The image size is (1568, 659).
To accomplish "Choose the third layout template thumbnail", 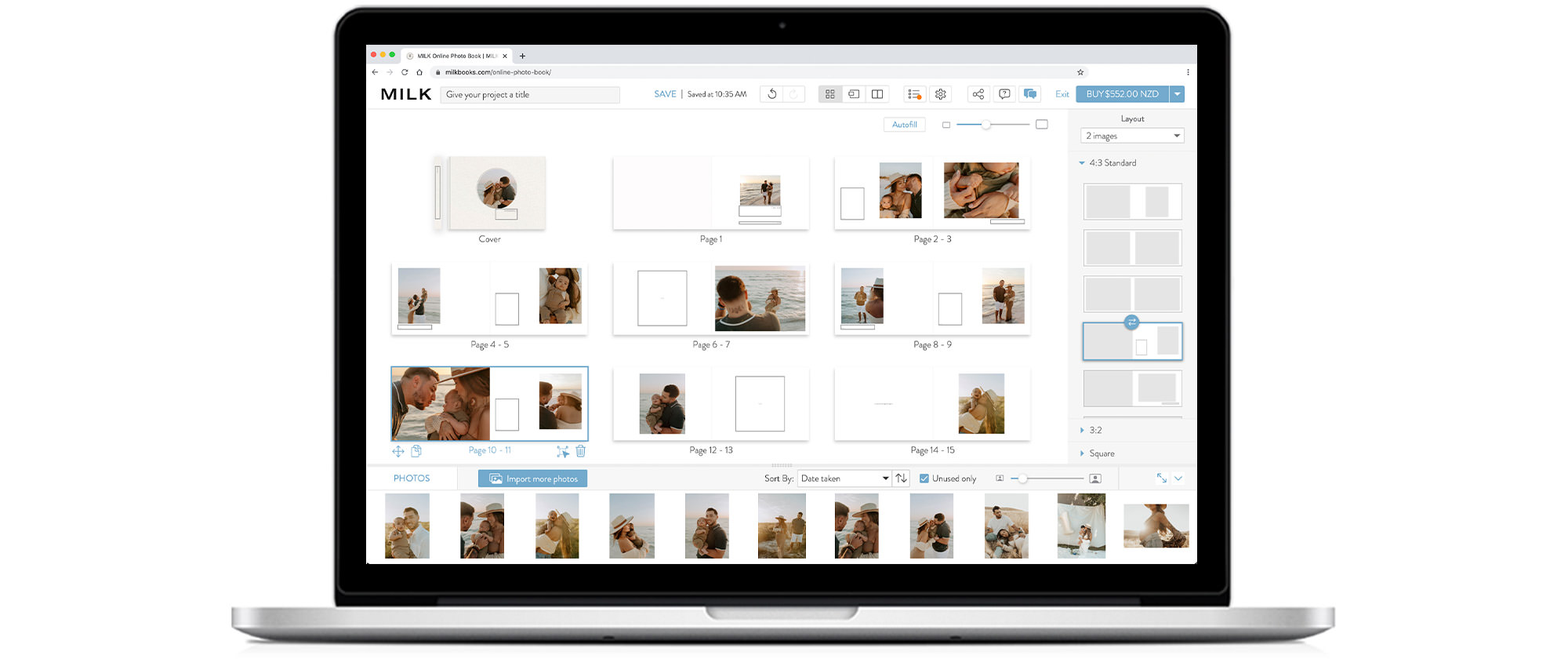I will (x=1132, y=294).
